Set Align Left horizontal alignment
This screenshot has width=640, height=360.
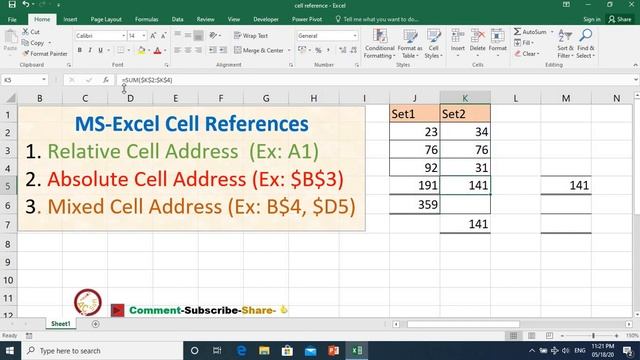[178, 50]
